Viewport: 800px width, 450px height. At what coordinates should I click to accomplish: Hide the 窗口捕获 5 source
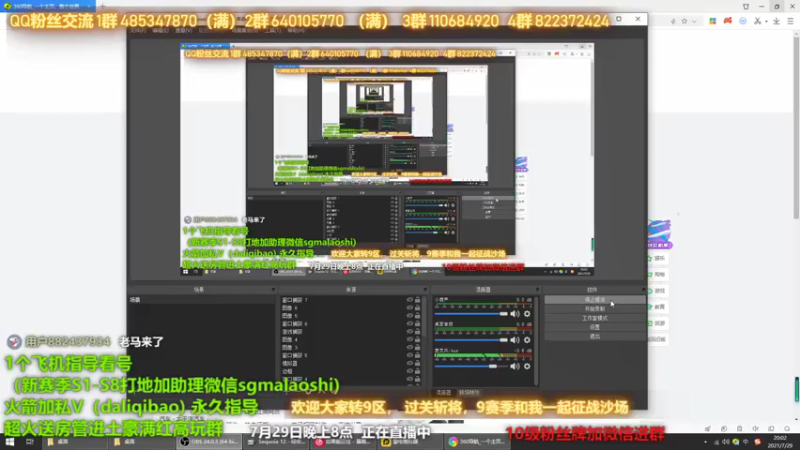coord(410,355)
